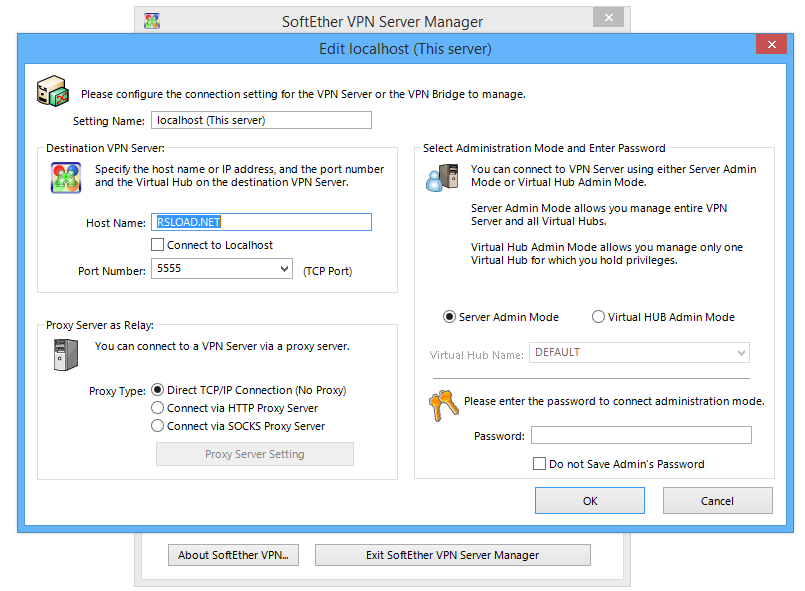Image resolution: width=805 pixels, height=591 pixels.
Task: Click the "Proxy Server as Relay:" group label
Action: click(x=100, y=326)
